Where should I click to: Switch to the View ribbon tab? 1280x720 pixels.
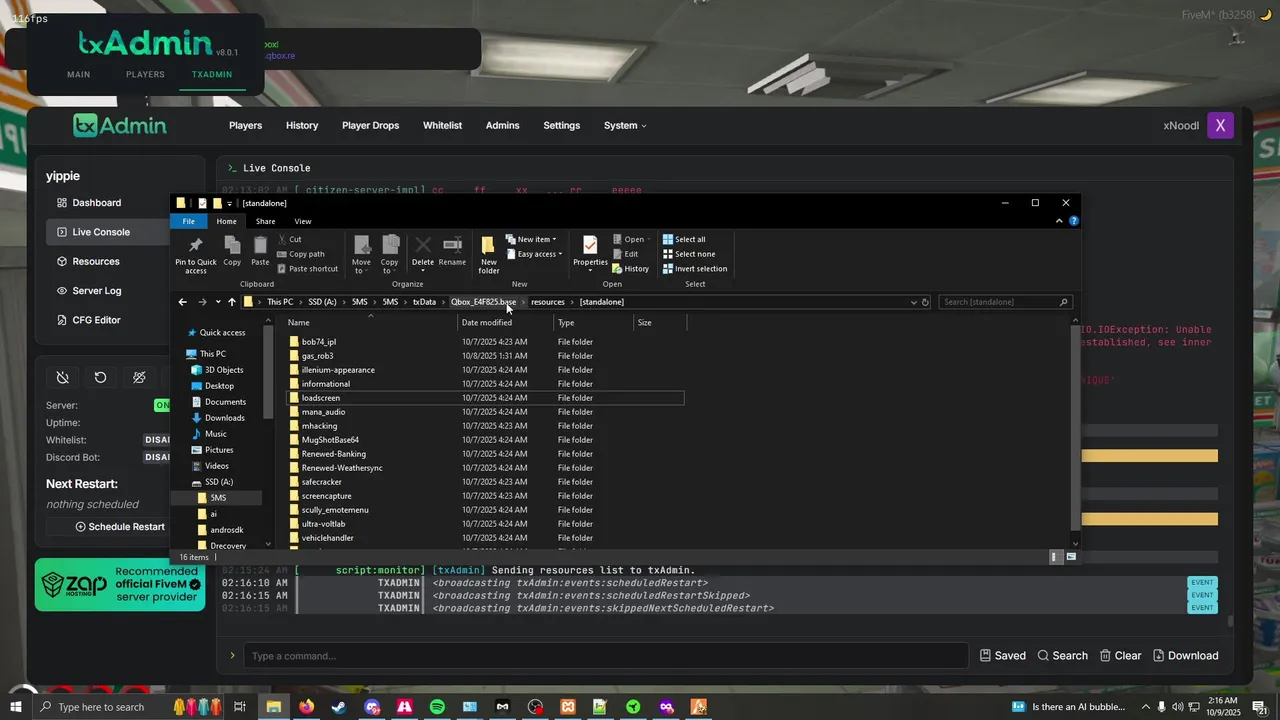point(303,221)
